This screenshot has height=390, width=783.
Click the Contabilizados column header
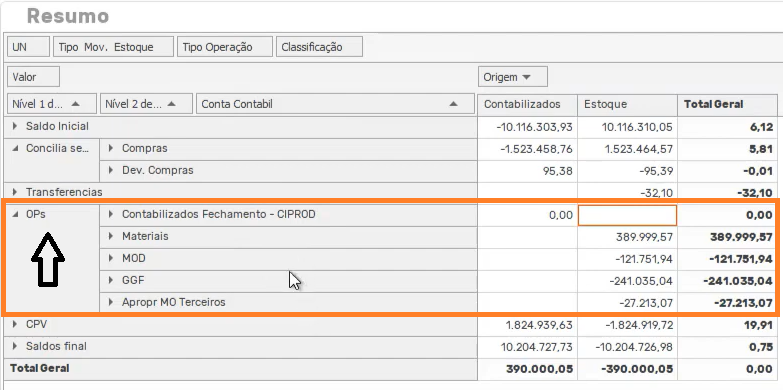pos(527,104)
